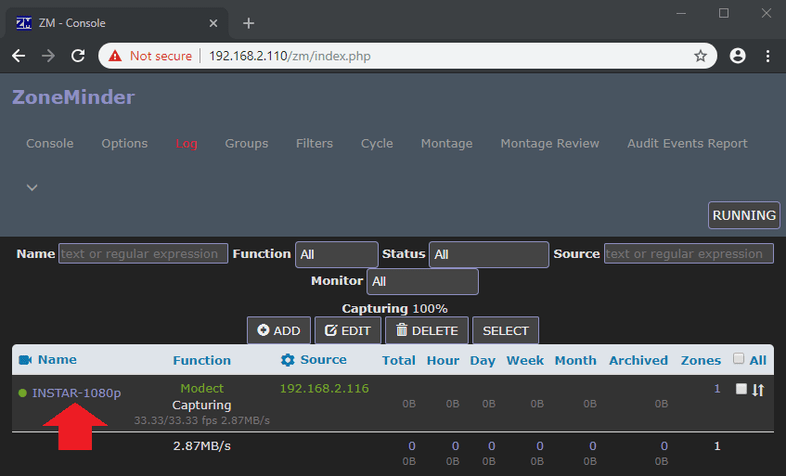Open the INSTAR-1080p monitor link
The height and width of the screenshot is (476, 786).
pyautogui.click(x=76, y=393)
